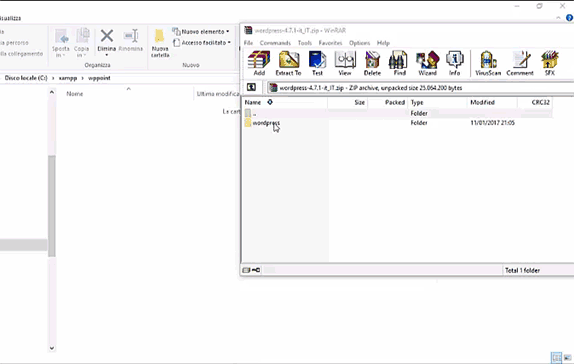Collapse the Explorer ribbon chevron

pos(558,18)
